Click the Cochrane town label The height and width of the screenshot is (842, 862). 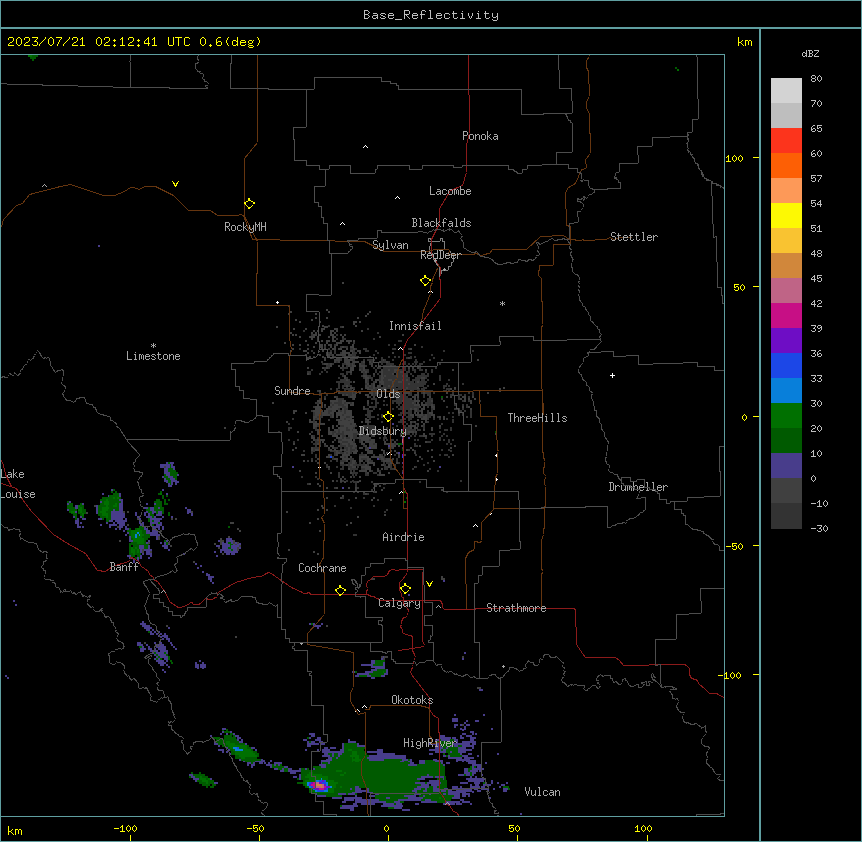click(x=322, y=568)
